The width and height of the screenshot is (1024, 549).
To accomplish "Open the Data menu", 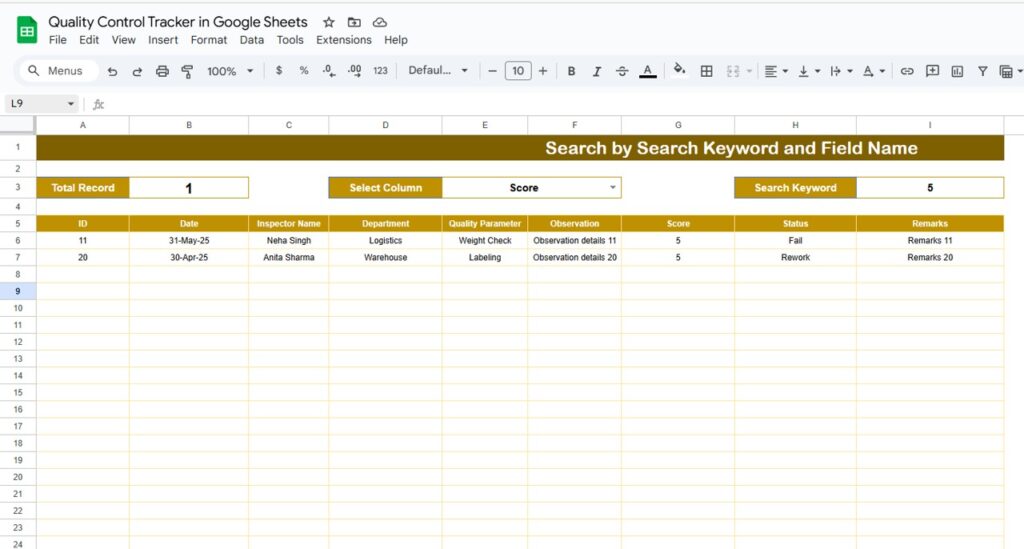I will click(x=251, y=40).
